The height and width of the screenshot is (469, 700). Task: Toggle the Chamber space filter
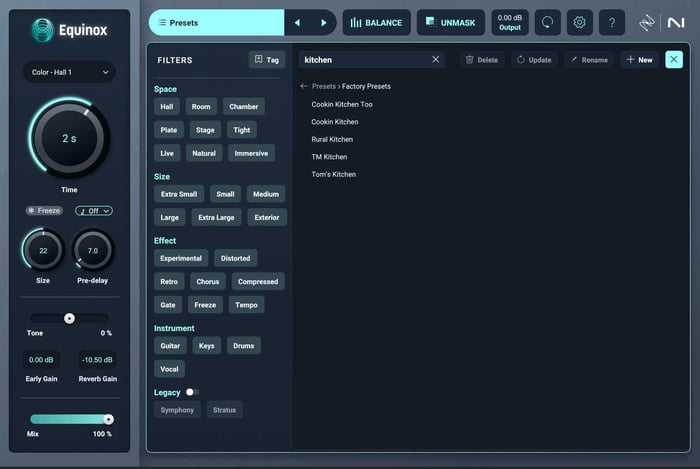244,107
